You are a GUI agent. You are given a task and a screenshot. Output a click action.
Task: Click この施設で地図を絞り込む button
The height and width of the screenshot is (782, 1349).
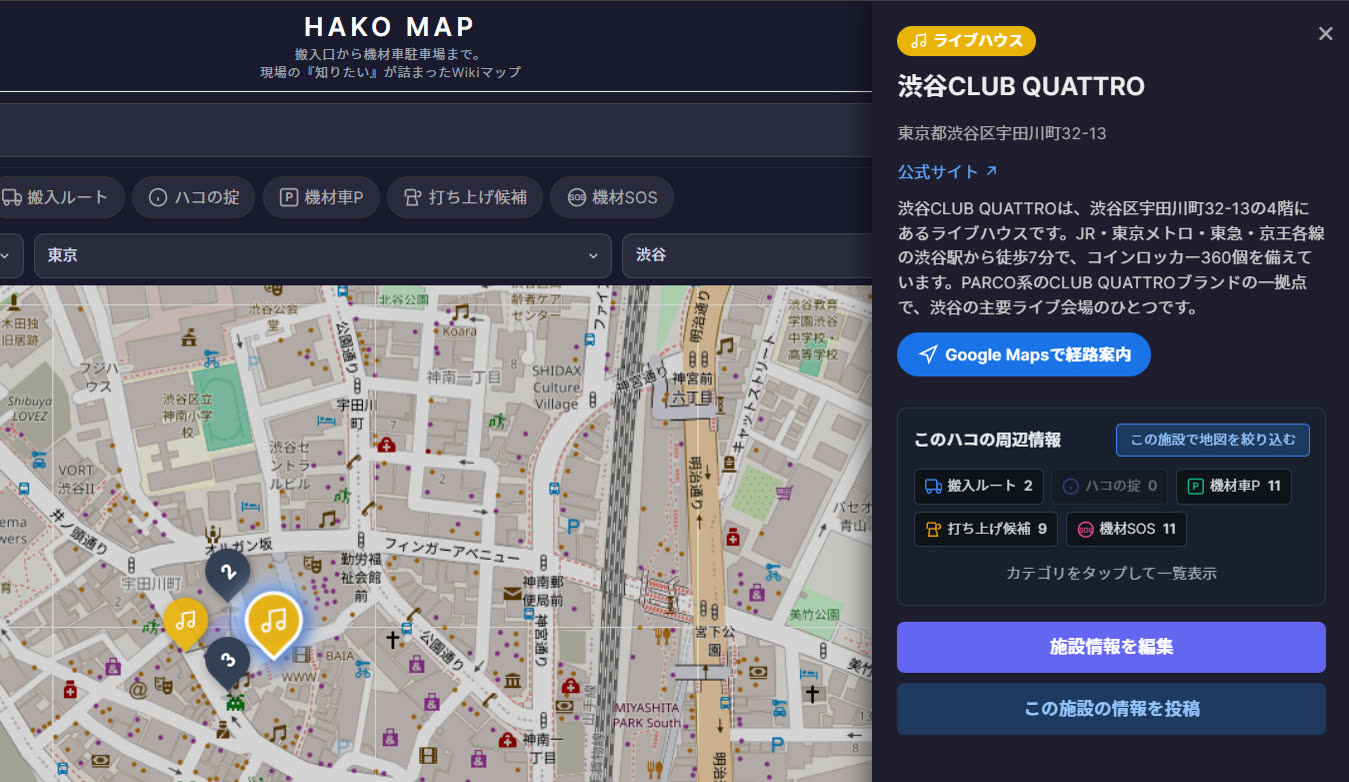(x=1212, y=440)
